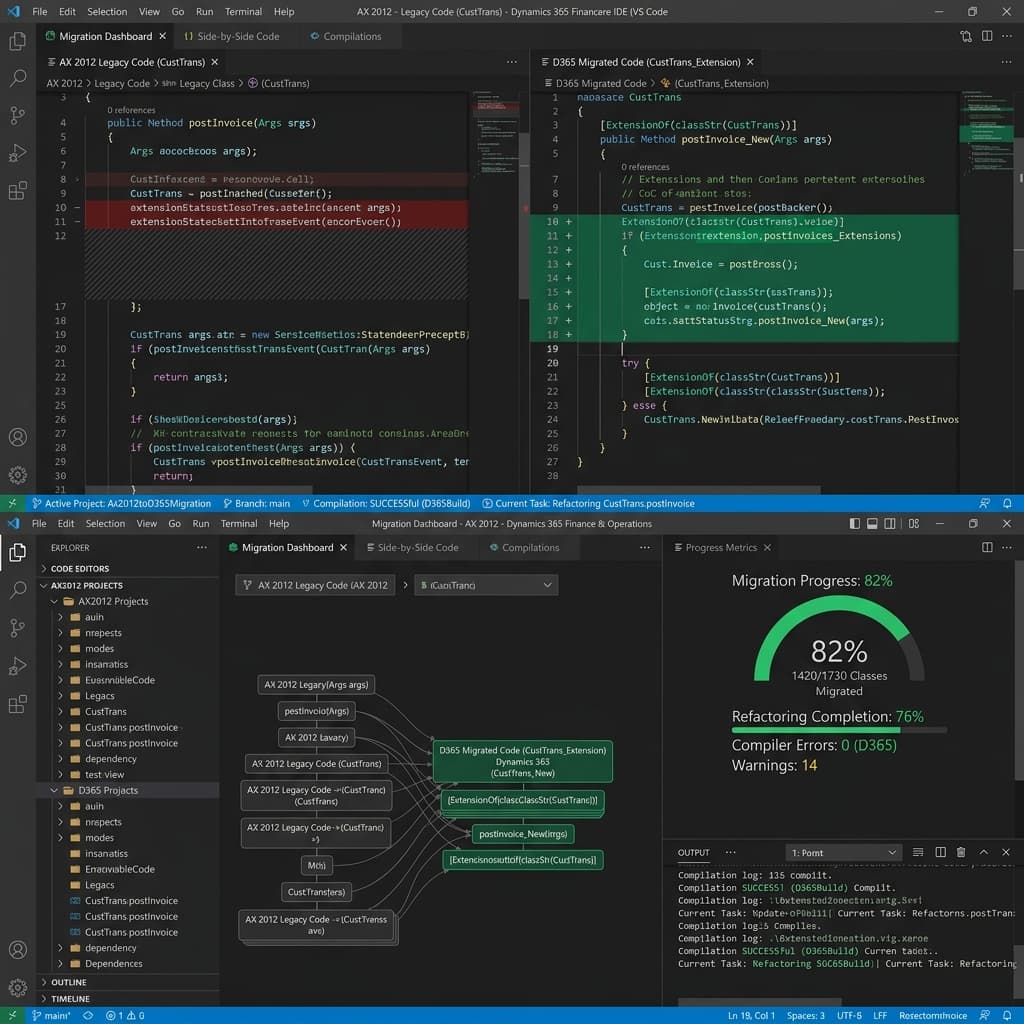
Task: Open Source Control in the top window activity bar
Action: (x=18, y=116)
